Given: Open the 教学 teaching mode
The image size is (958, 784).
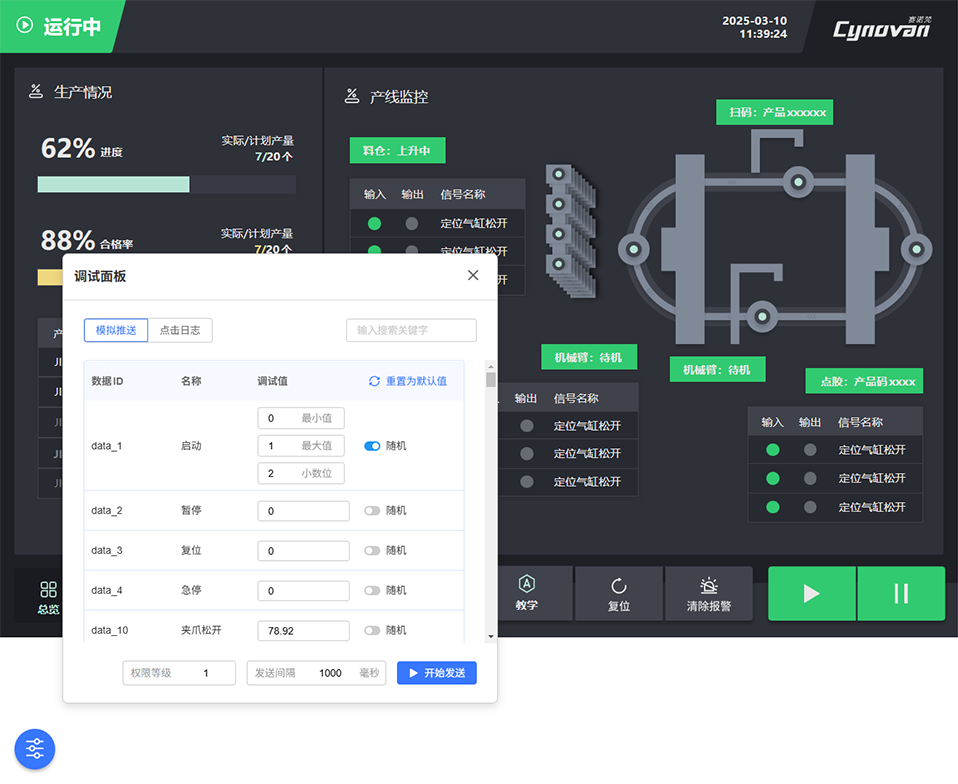Looking at the screenshot, I should point(527,594).
